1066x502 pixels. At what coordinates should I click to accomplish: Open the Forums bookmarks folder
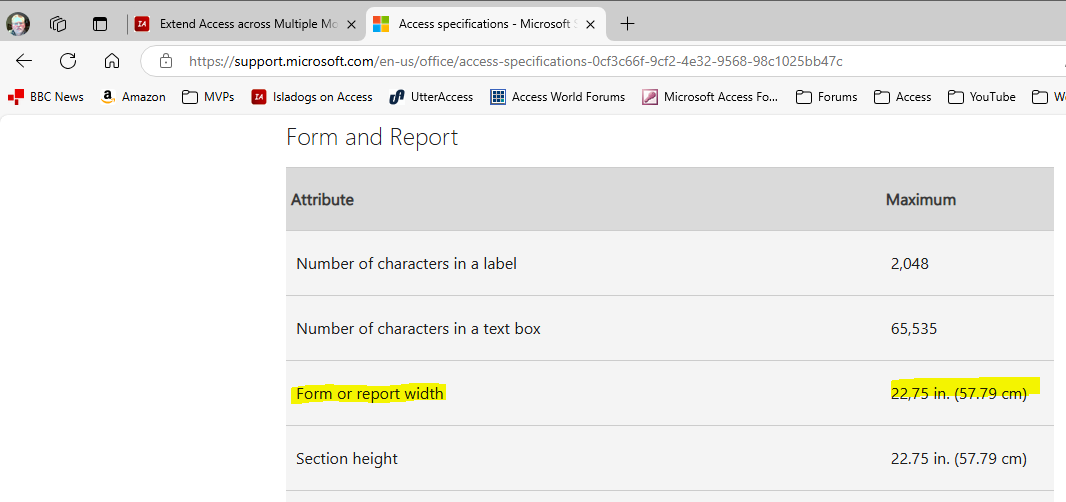pos(827,97)
